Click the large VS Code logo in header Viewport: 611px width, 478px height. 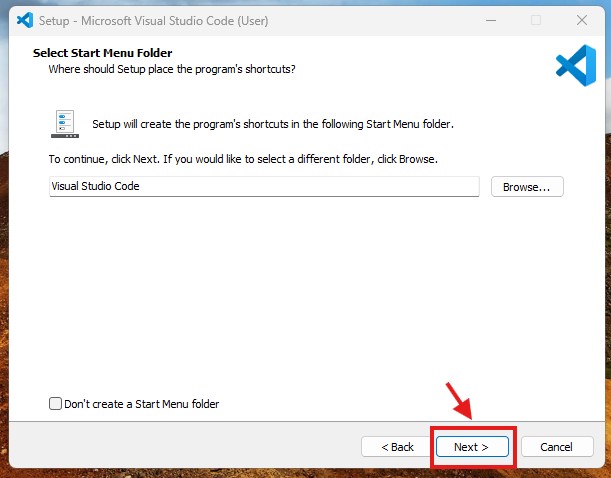(575, 65)
